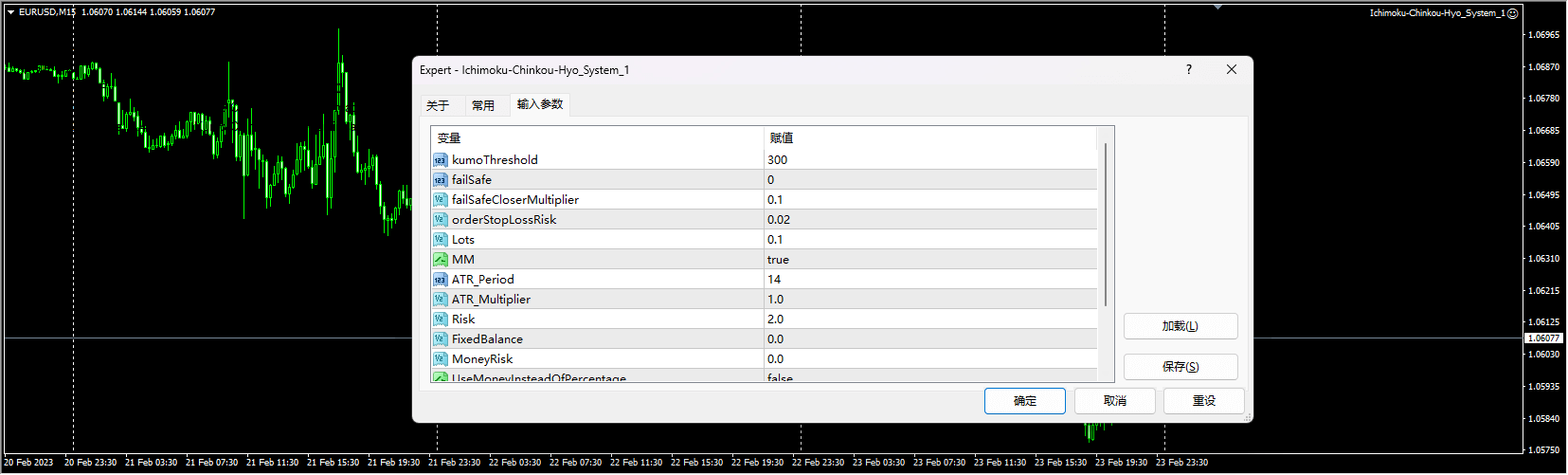Screen dimensions: 1568x475
Task: Click the 1.06965 price axis label
Action: coord(1544,35)
